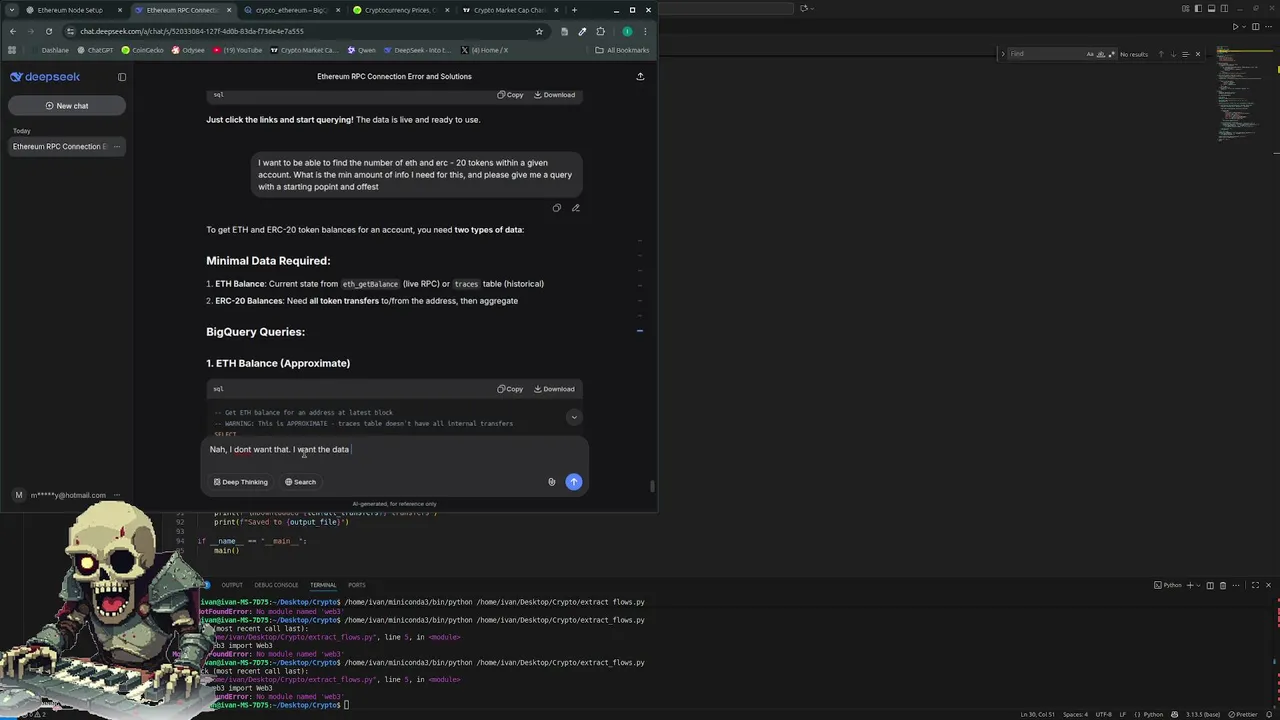Collapse the DeepSeek sidebar panel
The width and height of the screenshot is (1280, 720).
tap(122, 77)
